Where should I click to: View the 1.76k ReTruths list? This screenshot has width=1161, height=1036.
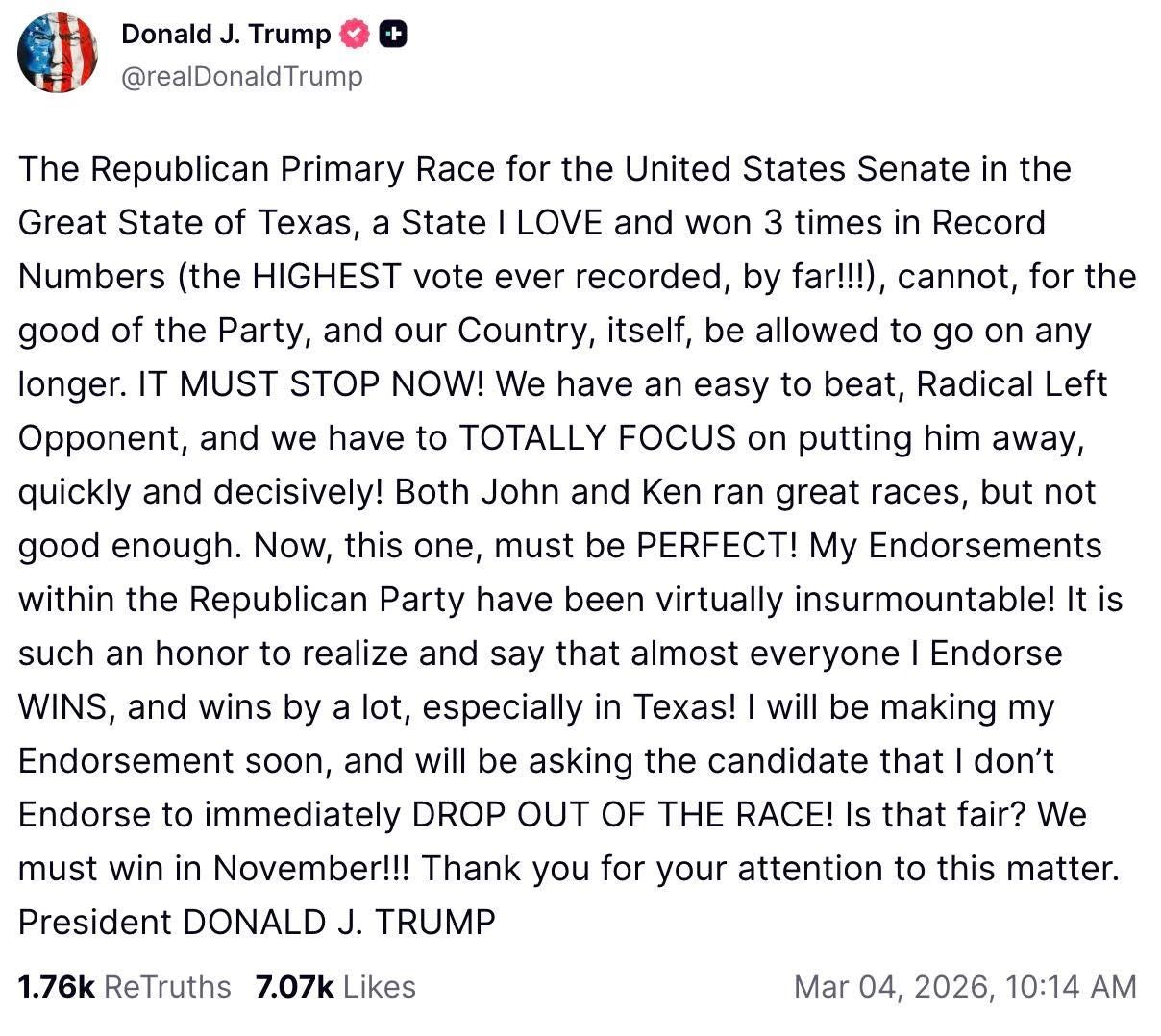coord(124,987)
